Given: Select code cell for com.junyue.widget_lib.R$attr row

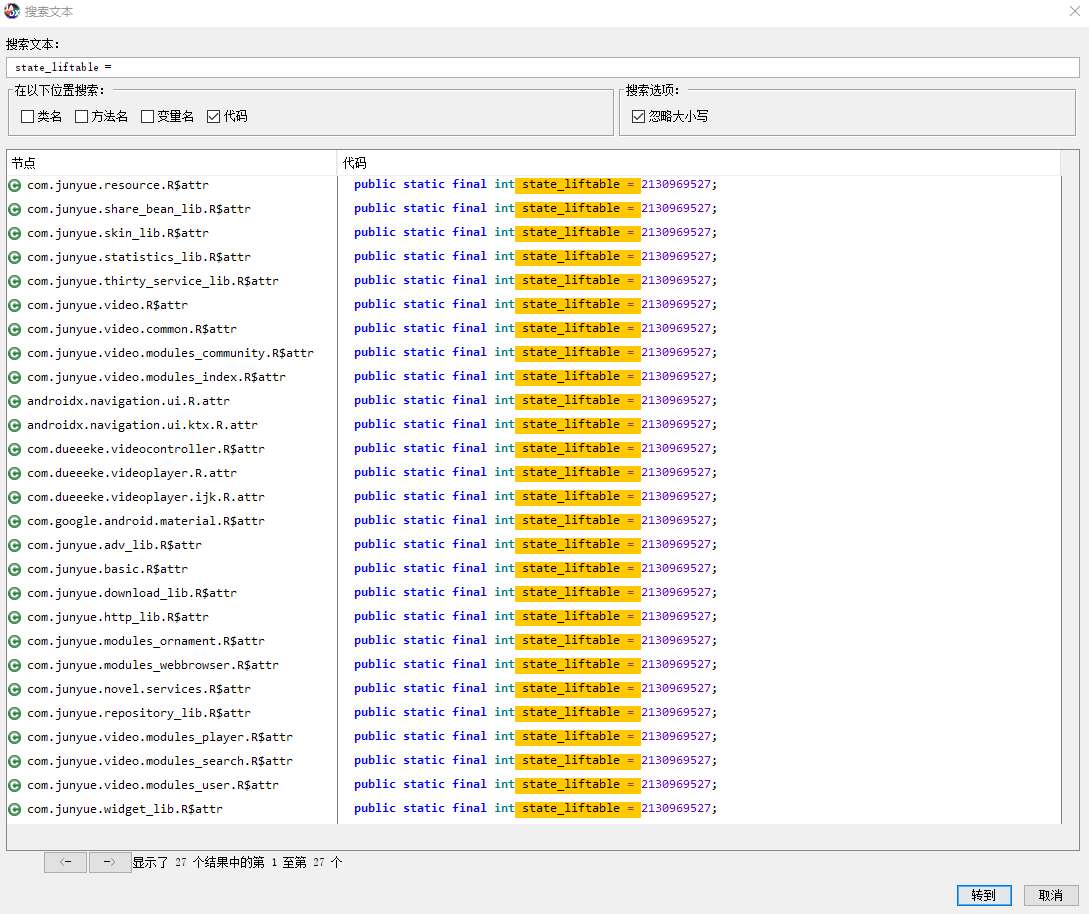Looking at the screenshot, I should pyautogui.click(x=699, y=809).
